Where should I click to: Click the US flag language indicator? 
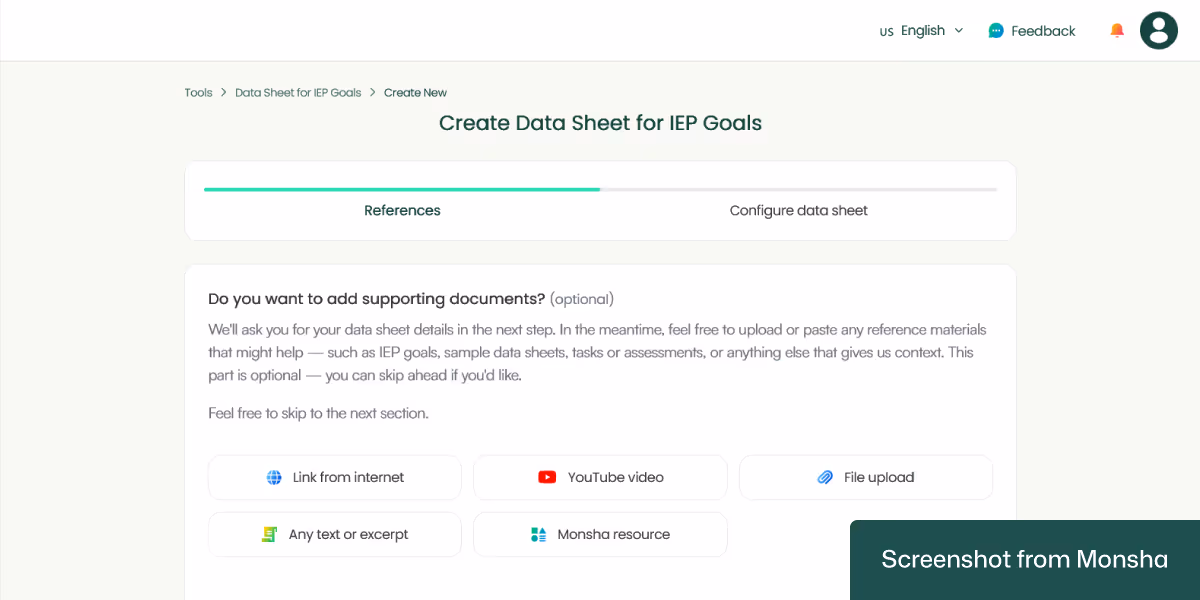pos(886,31)
